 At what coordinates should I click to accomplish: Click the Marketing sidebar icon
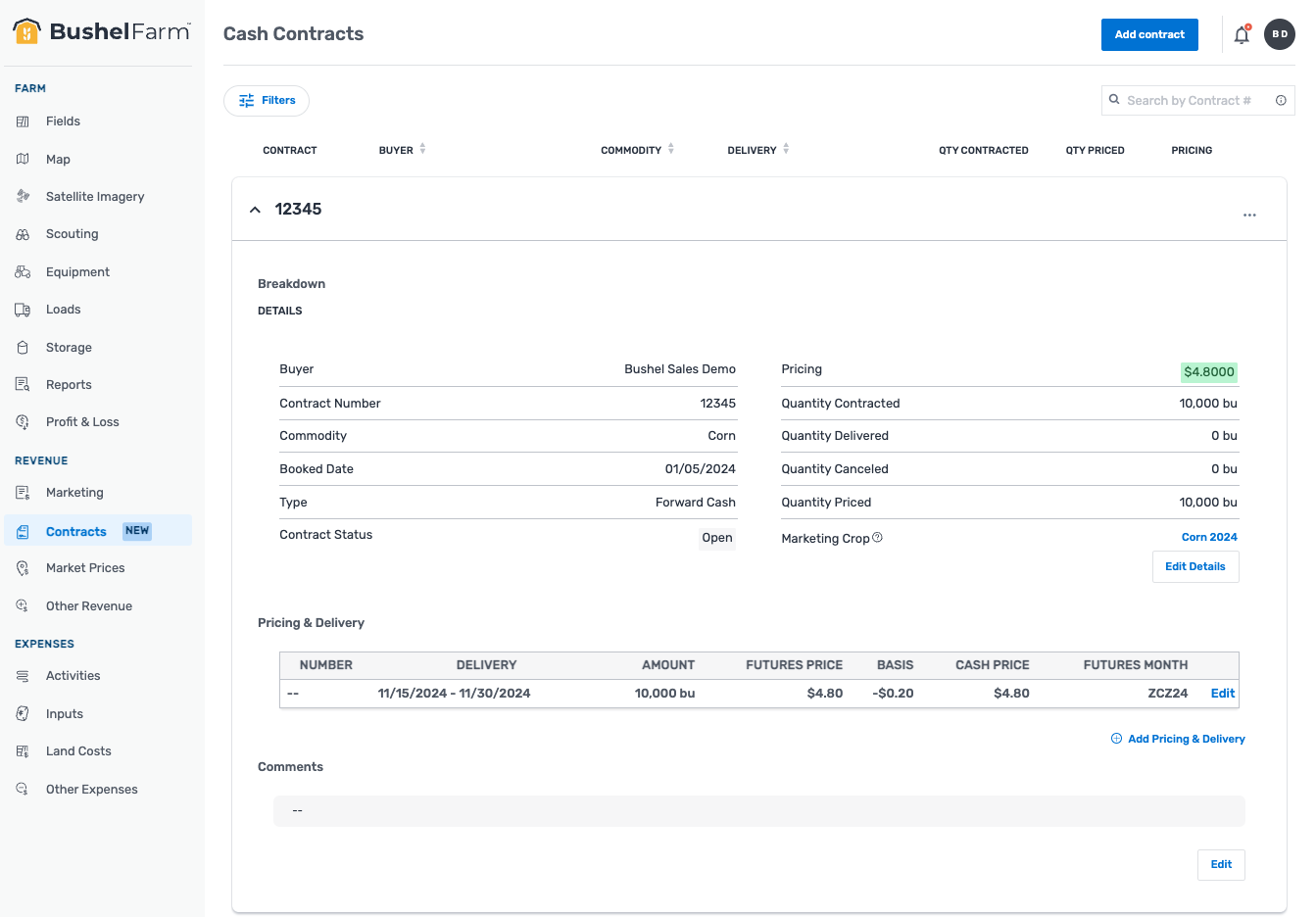(23, 493)
